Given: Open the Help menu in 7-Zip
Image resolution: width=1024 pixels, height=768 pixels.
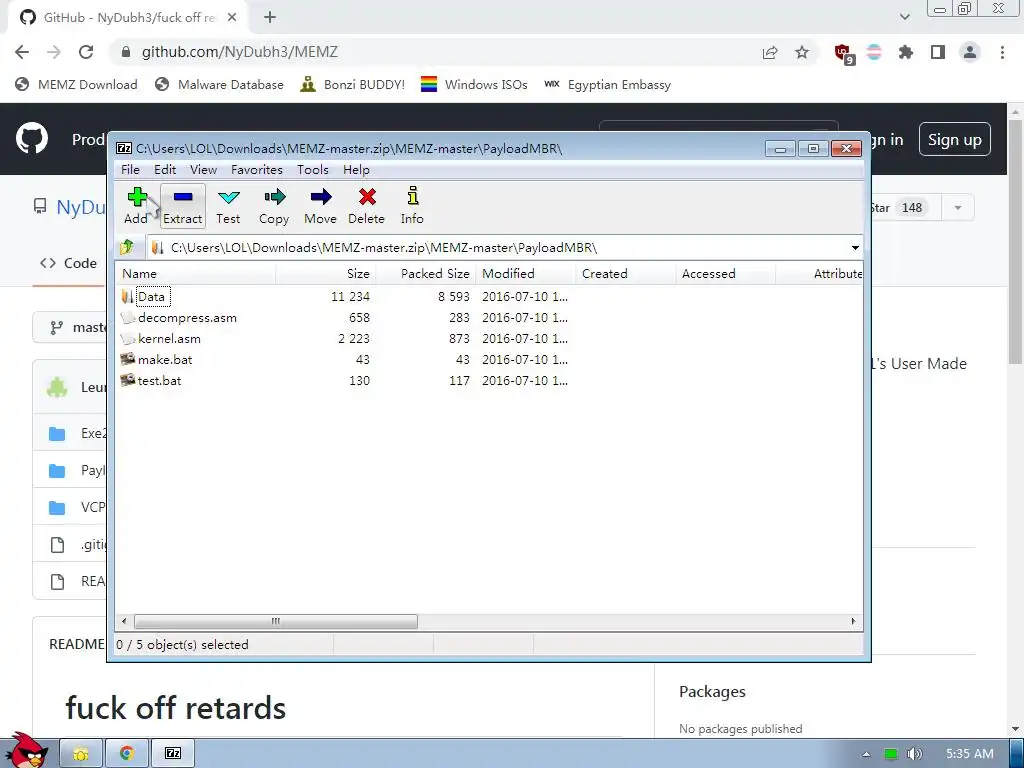Looking at the screenshot, I should [x=356, y=170].
